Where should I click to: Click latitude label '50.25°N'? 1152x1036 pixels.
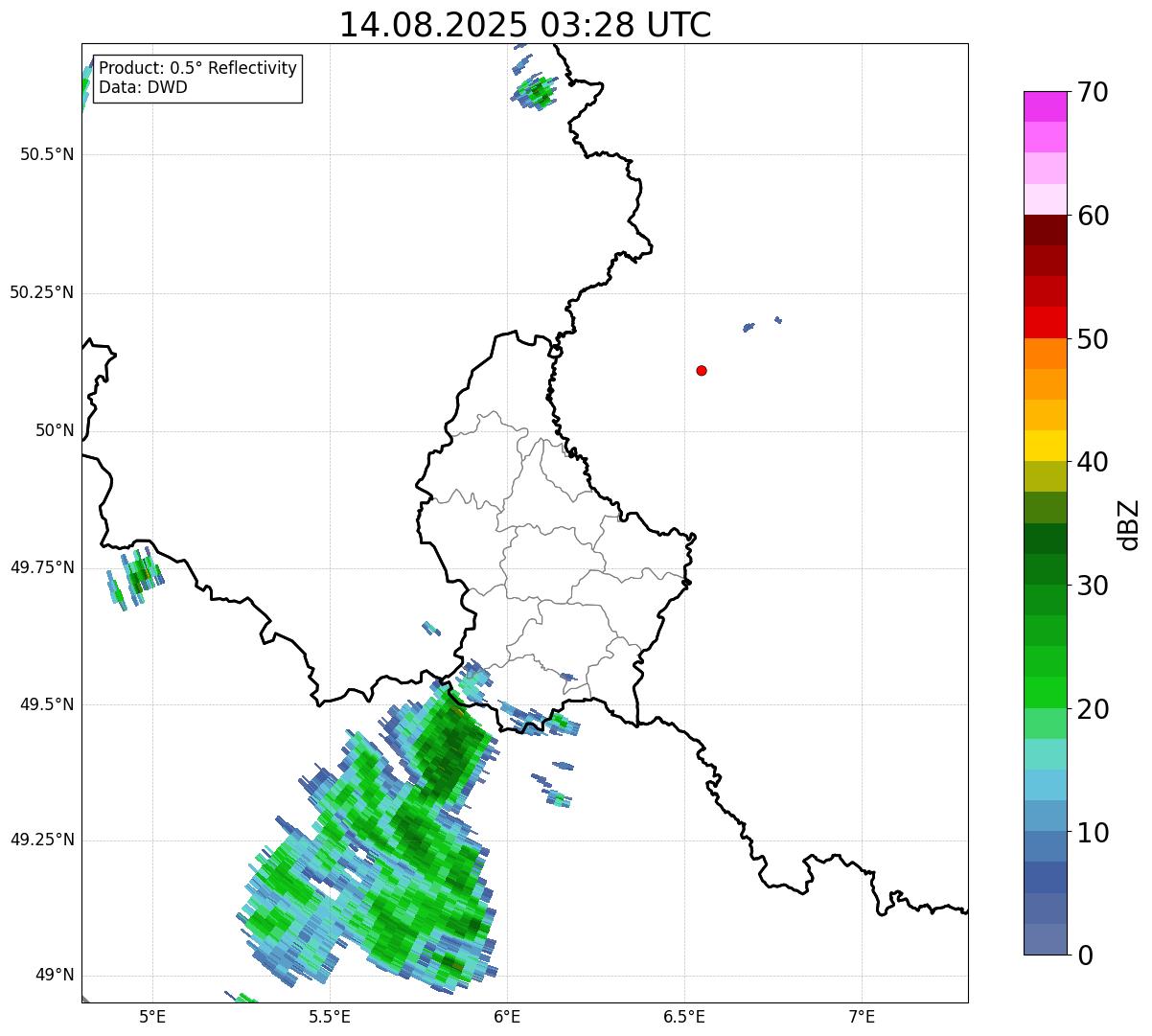(x=41, y=292)
